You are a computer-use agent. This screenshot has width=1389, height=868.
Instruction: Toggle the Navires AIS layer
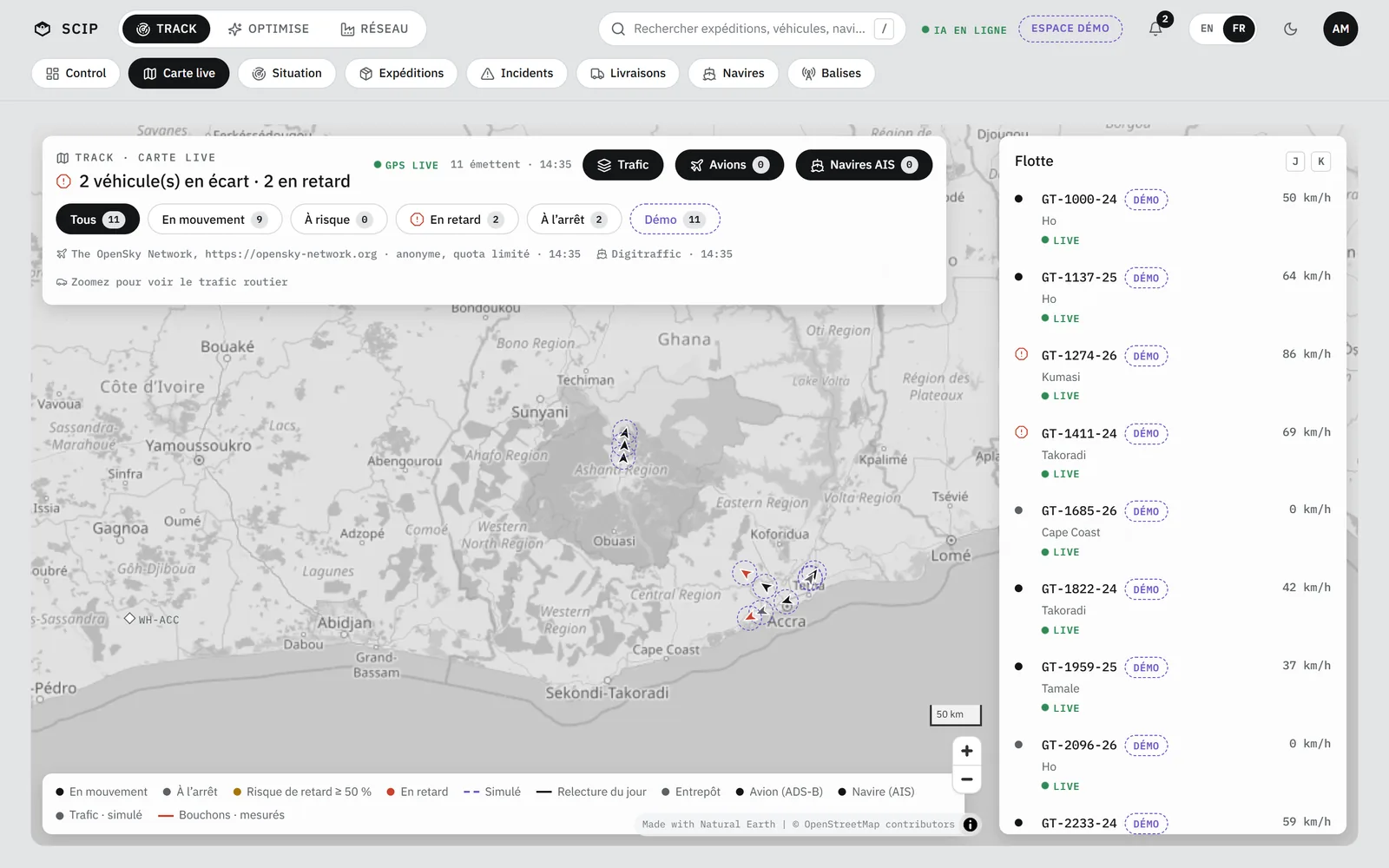click(864, 165)
